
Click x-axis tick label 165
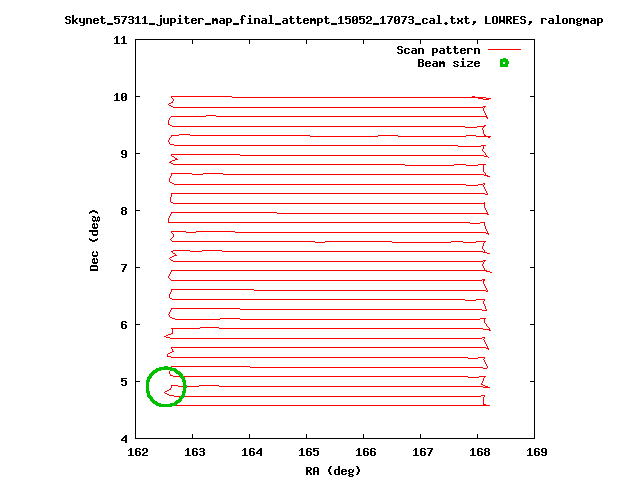(x=307, y=452)
